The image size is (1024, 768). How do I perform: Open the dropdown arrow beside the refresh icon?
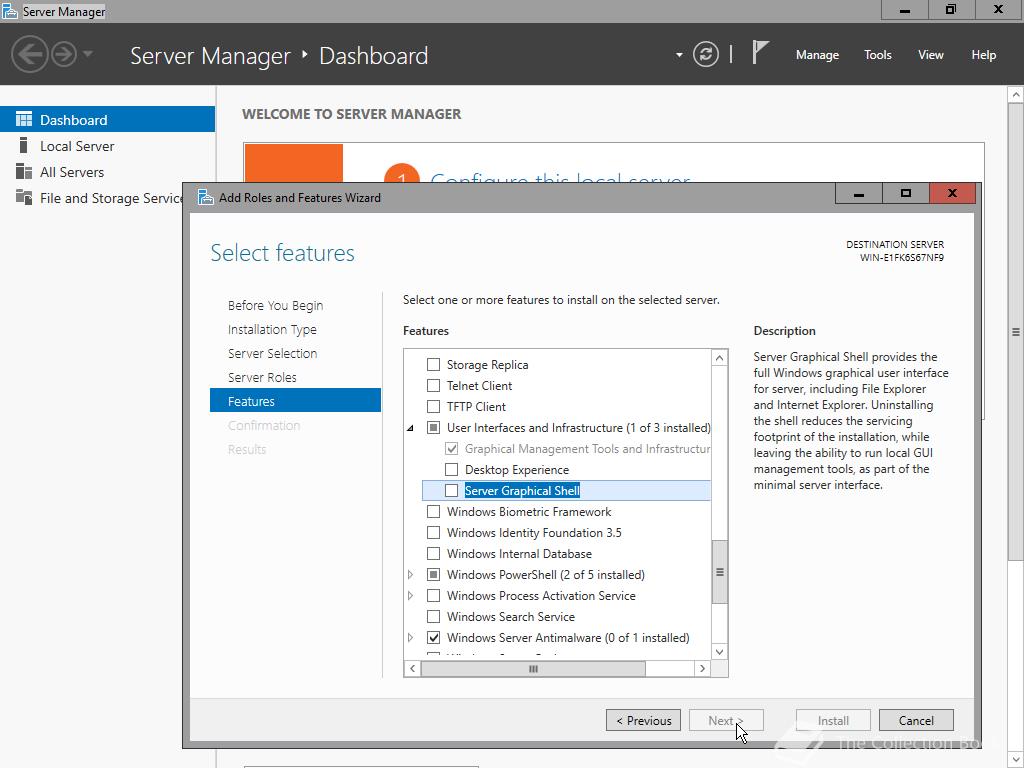coord(679,55)
